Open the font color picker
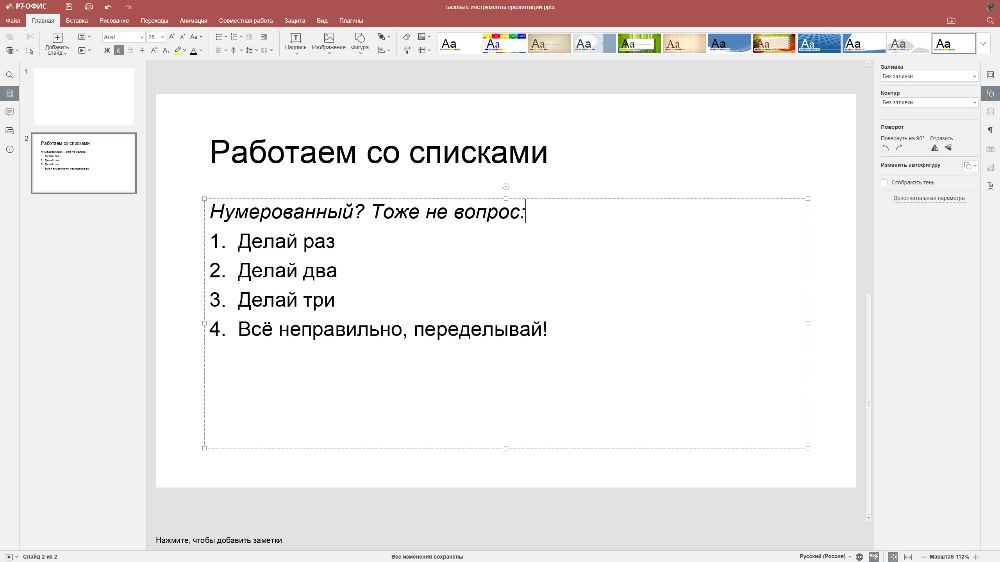Screen dimensions: 1000x562 194,49
